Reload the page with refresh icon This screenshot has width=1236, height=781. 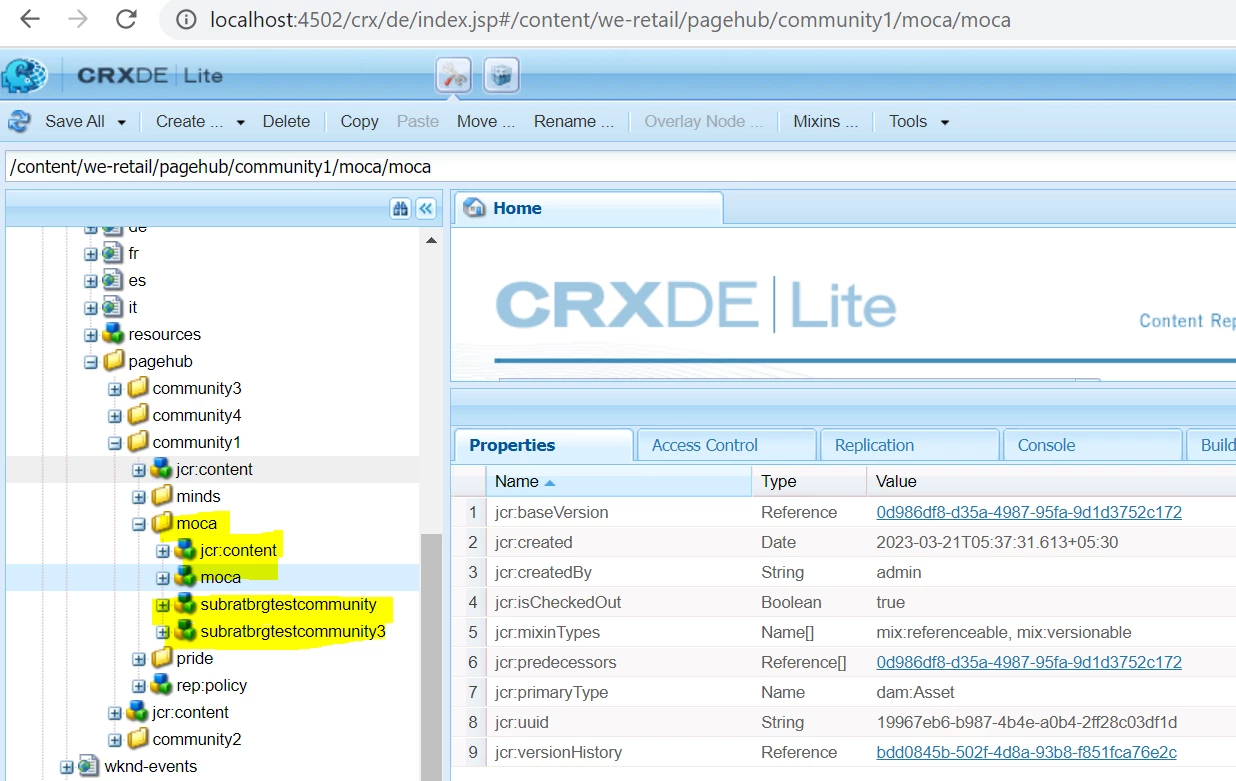pos(126,19)
